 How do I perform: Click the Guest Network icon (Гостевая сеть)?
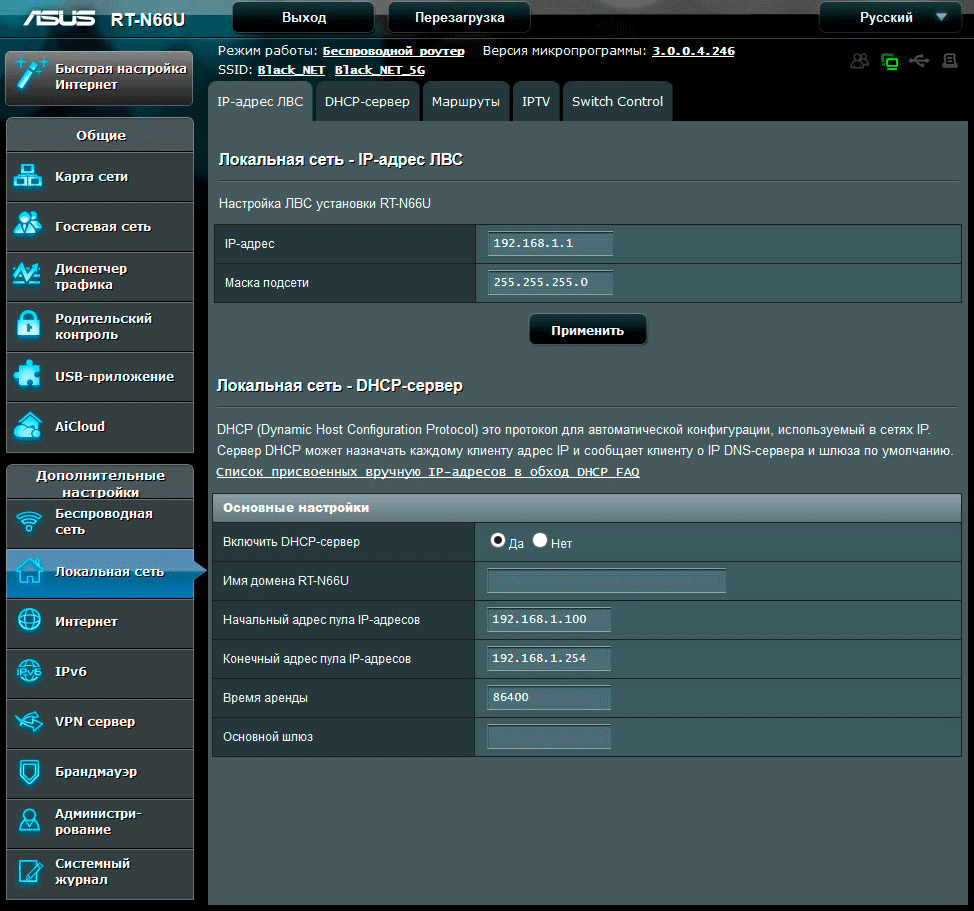[28, 224]
